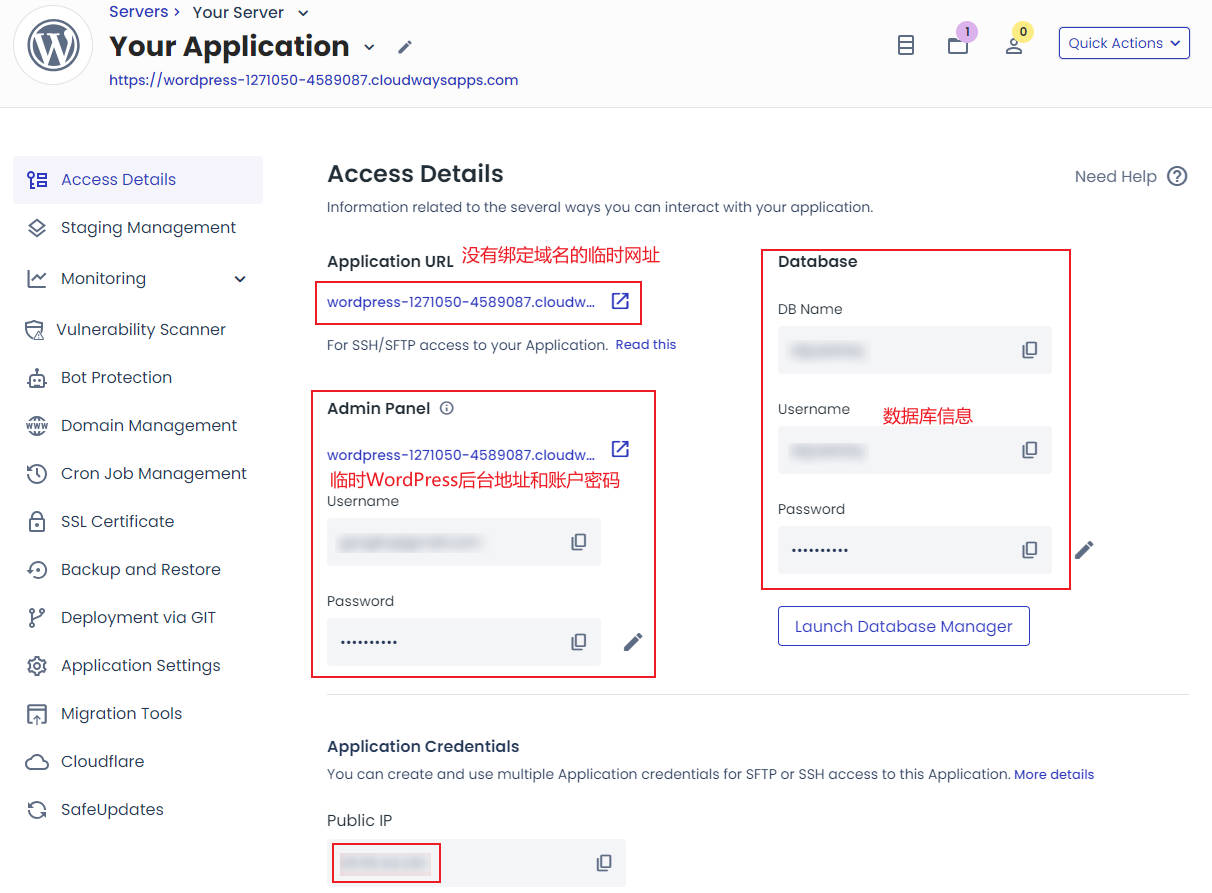
Task: Click the Admin Panel username field
Action: click(x=445, y=542)
